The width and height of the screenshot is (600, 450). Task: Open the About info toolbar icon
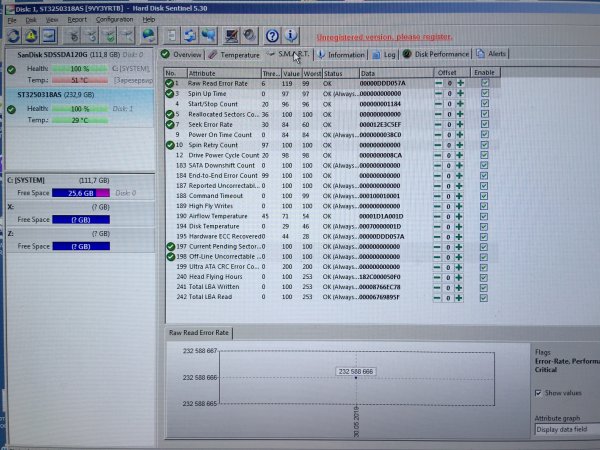(x=290, y=35)
